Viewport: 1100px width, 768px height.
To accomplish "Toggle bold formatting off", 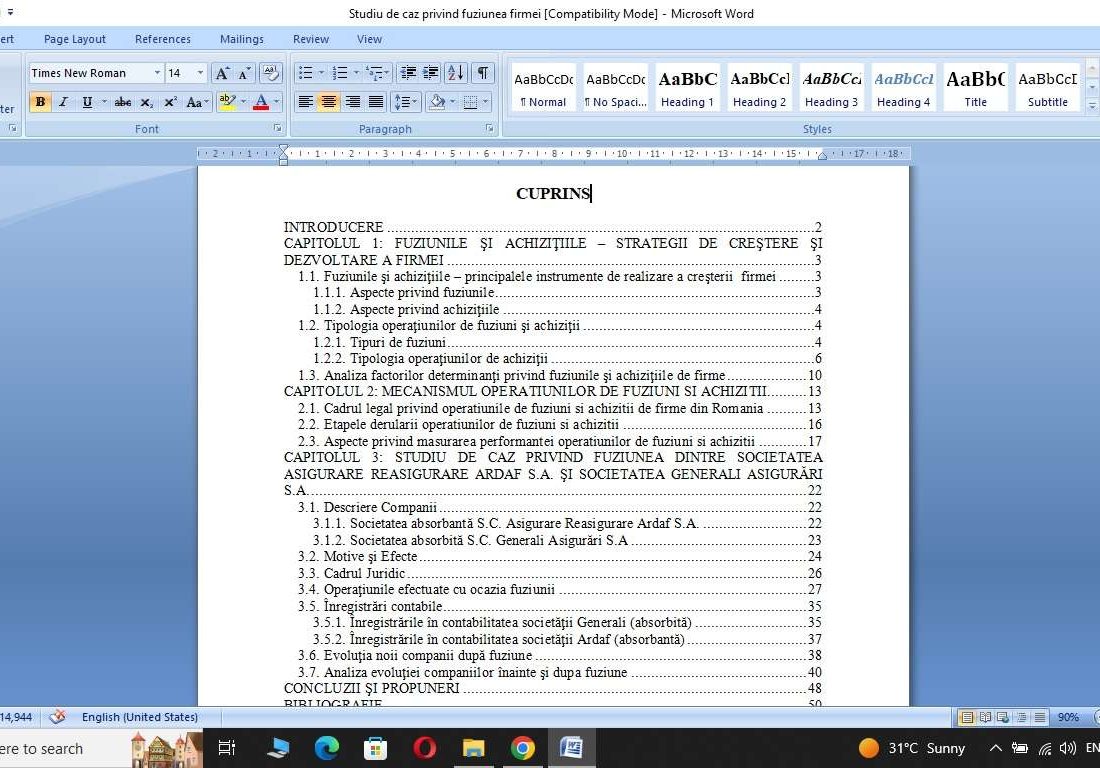I will coord(40,102).
